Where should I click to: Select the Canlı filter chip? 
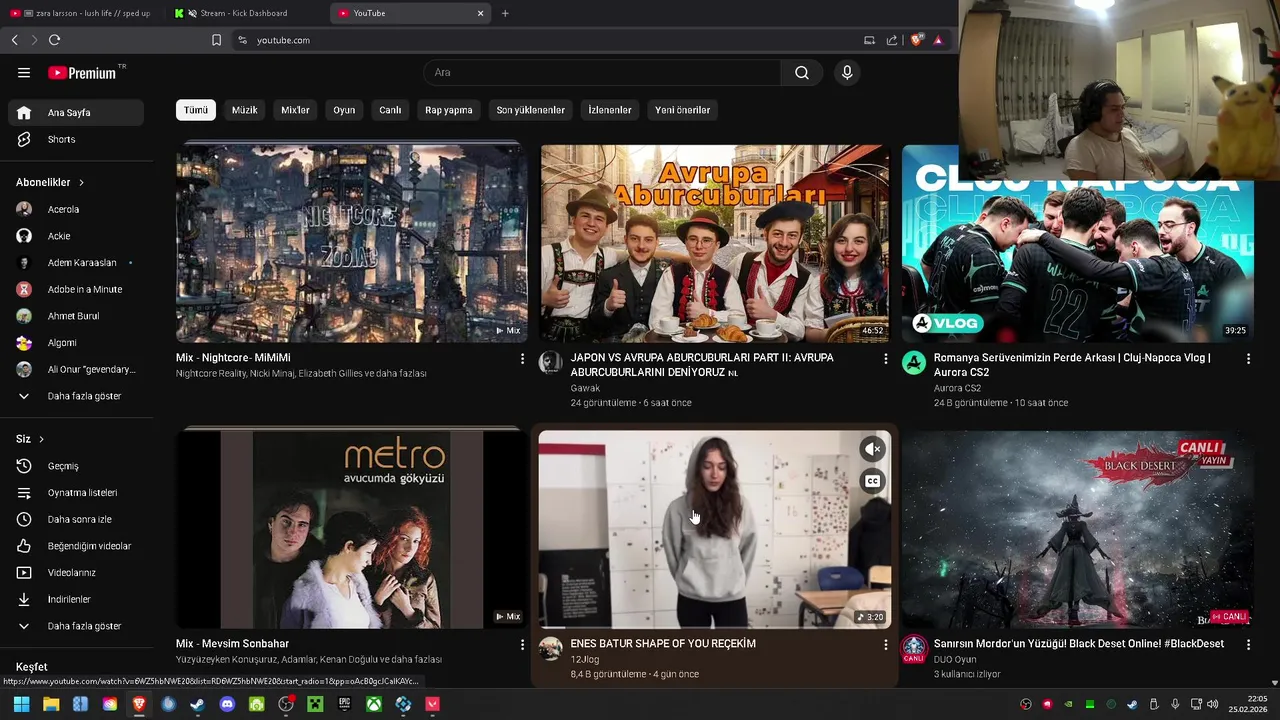coord(390,110)
